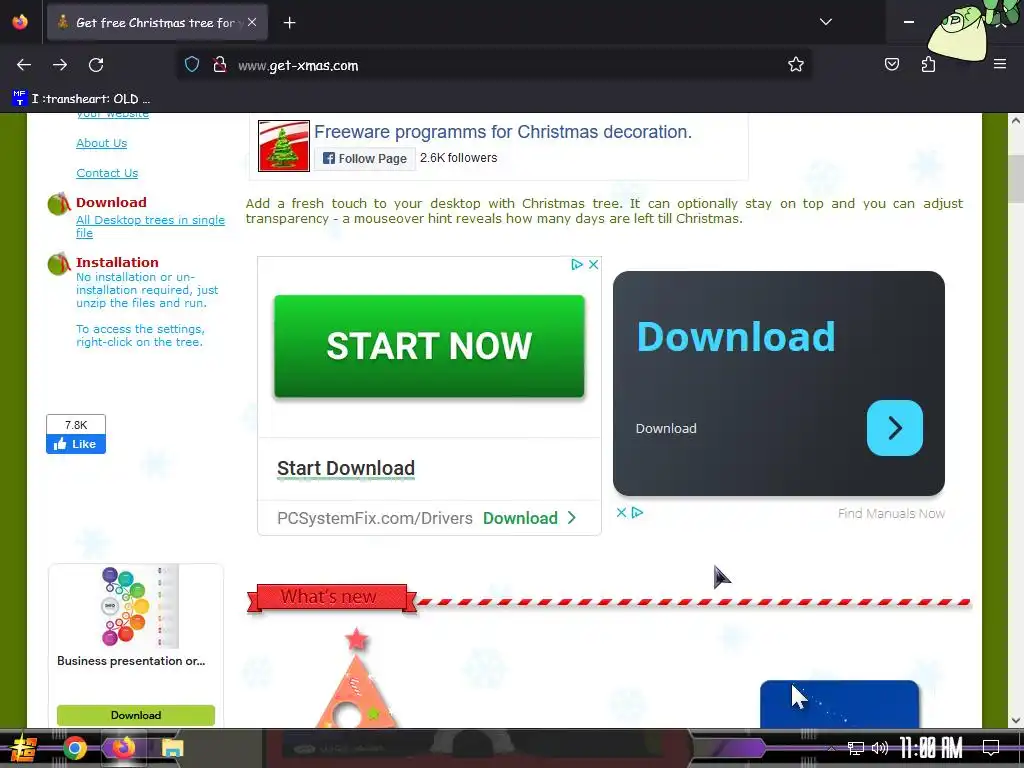Image resolution: width=1024 pixels, height=768 pixels.
Task: Open the About Us link
Action: 101,143
